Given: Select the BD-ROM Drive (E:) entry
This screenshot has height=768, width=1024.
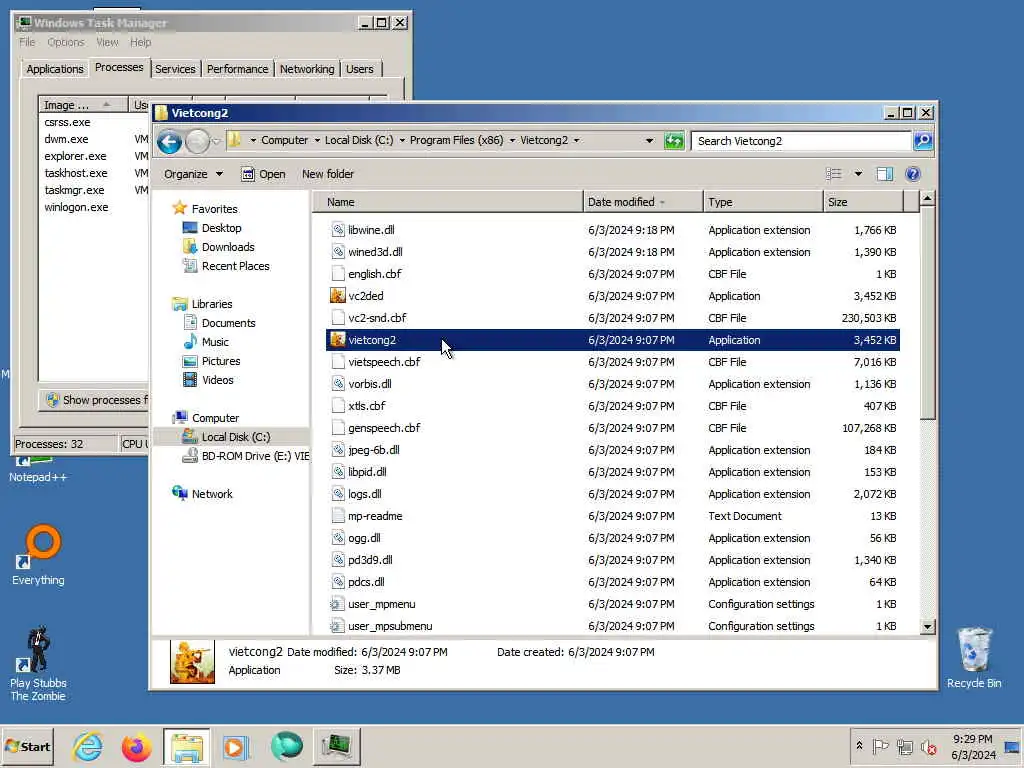Looking at the screenshot, I should [x=246, y=456].
